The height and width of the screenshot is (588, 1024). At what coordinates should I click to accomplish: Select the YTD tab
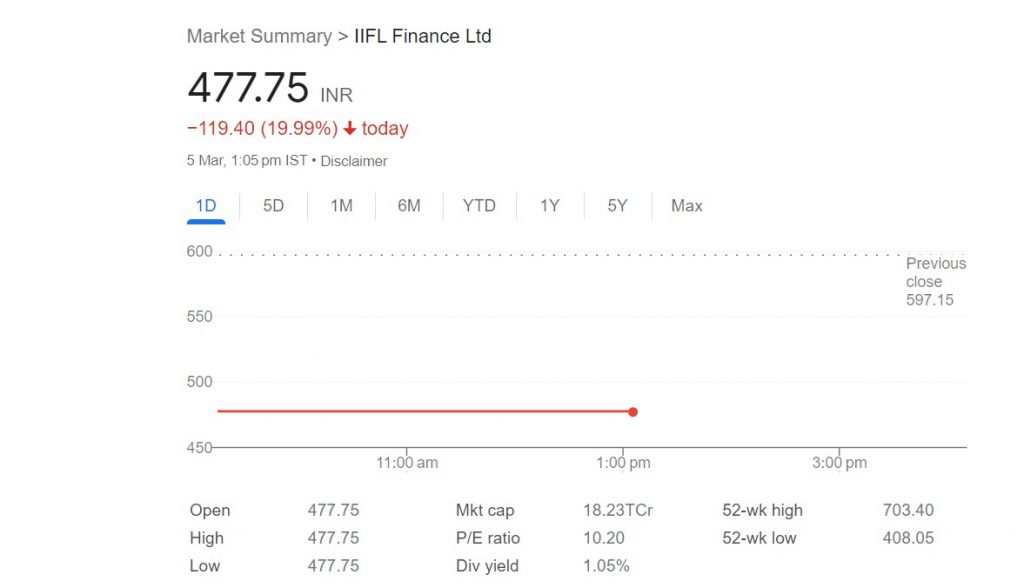[479, 206]
